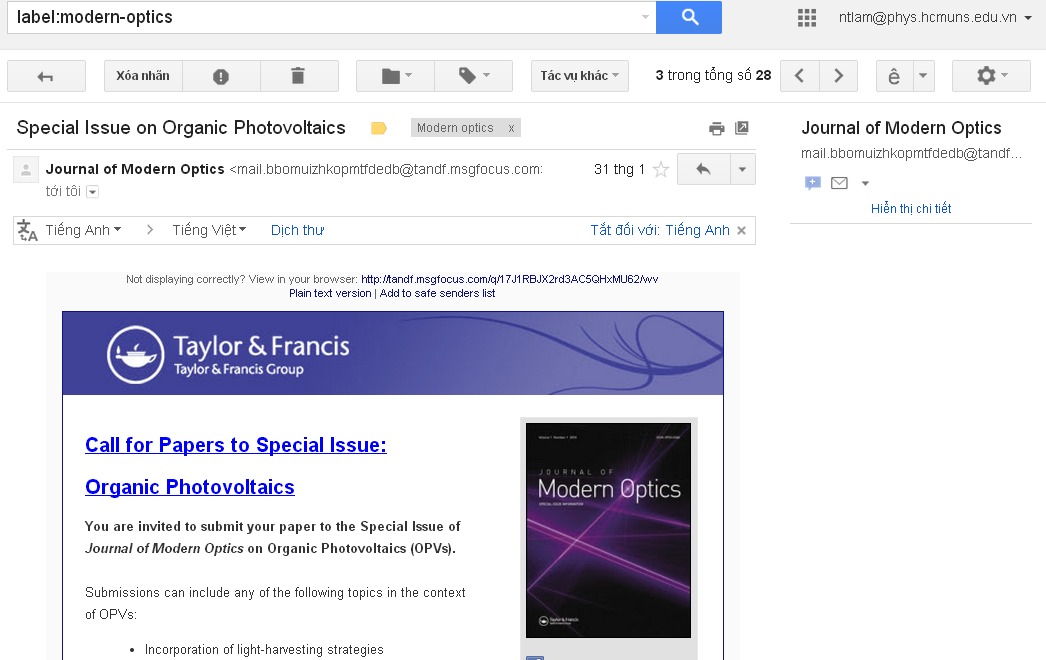
Task: Report this message as spam
Action: click(221, 76)
